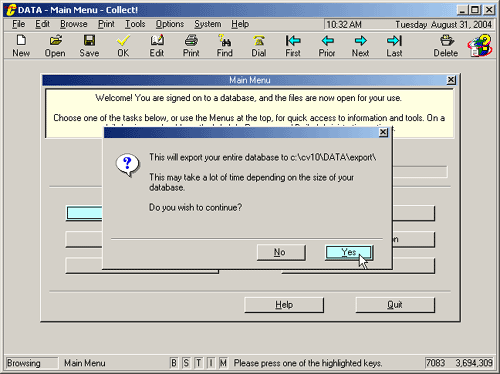Open the System menu
The height and width of the screenshot is (374, 500).
click(208, 24)
